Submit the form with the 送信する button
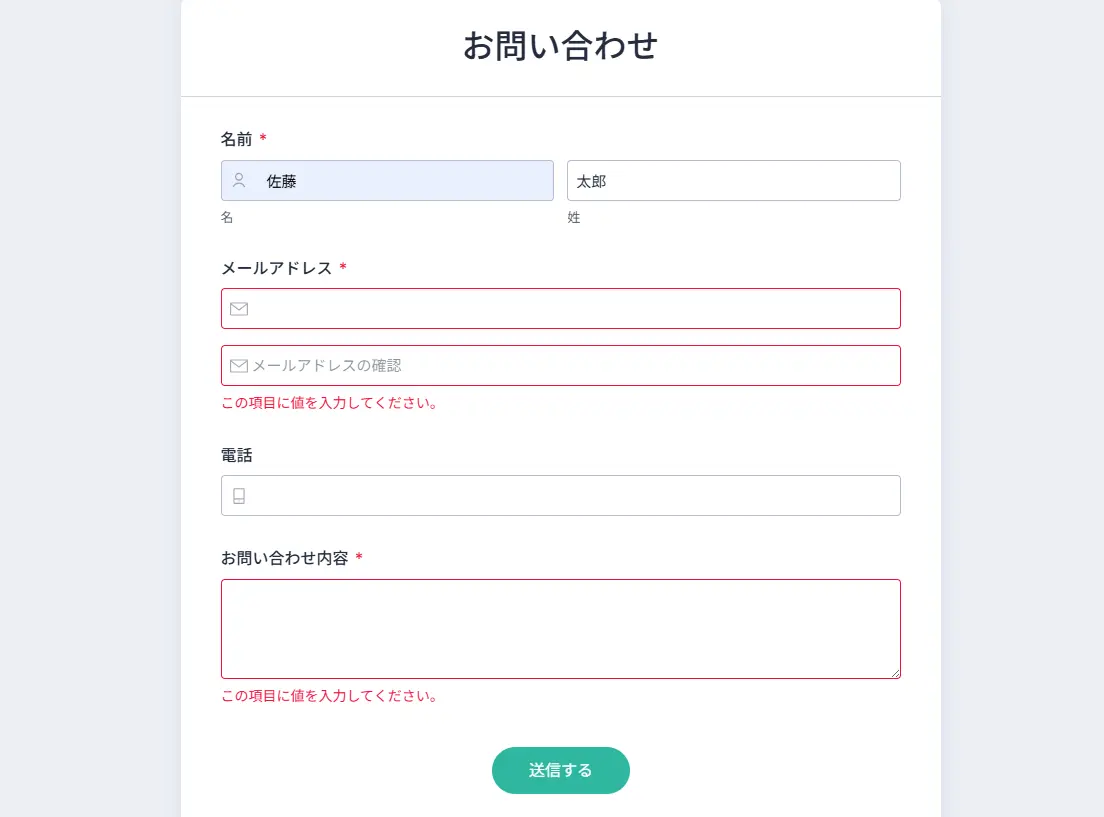 [x=560, y=771]
